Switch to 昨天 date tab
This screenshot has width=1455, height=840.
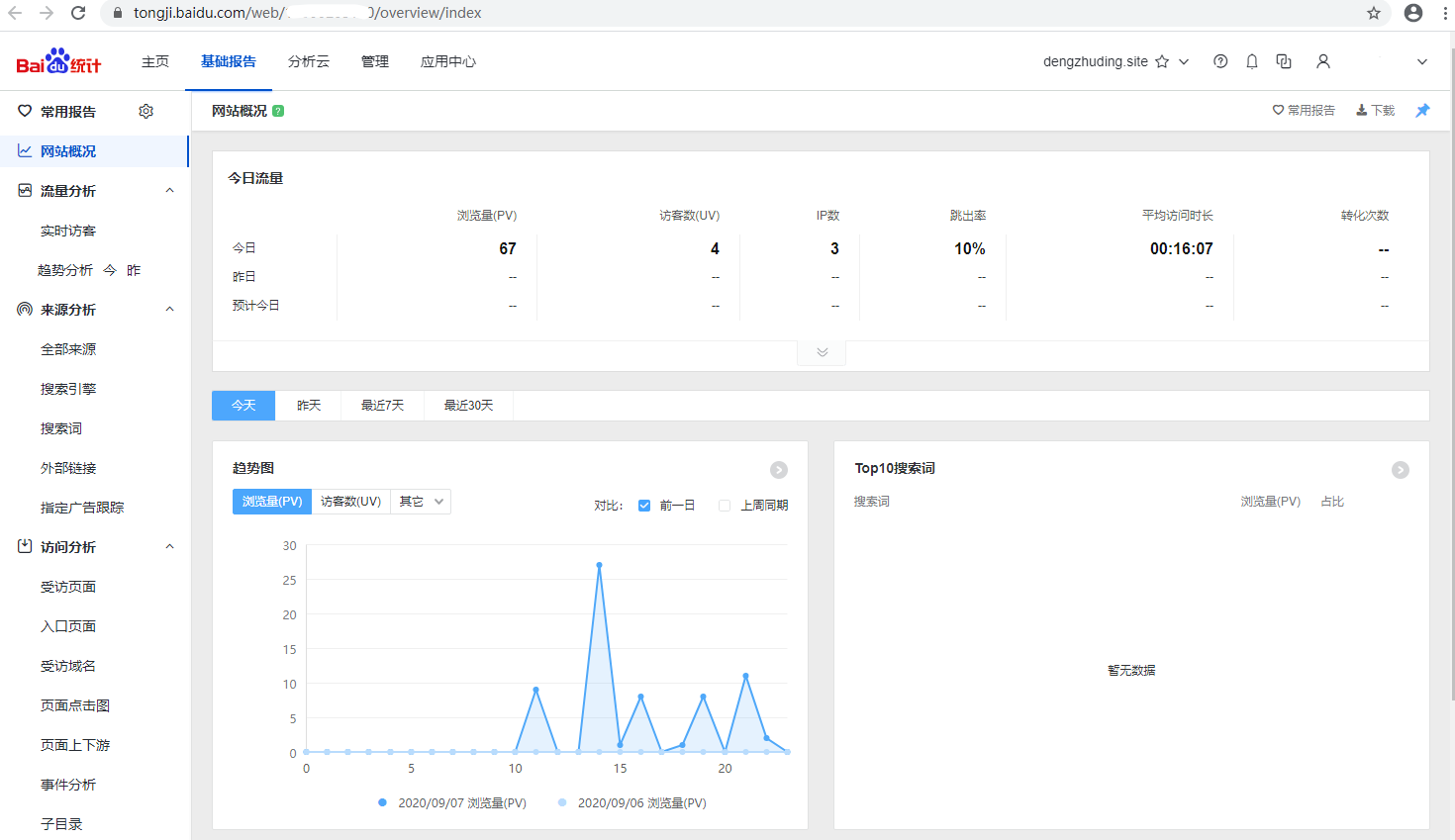[x=309, y=406]
